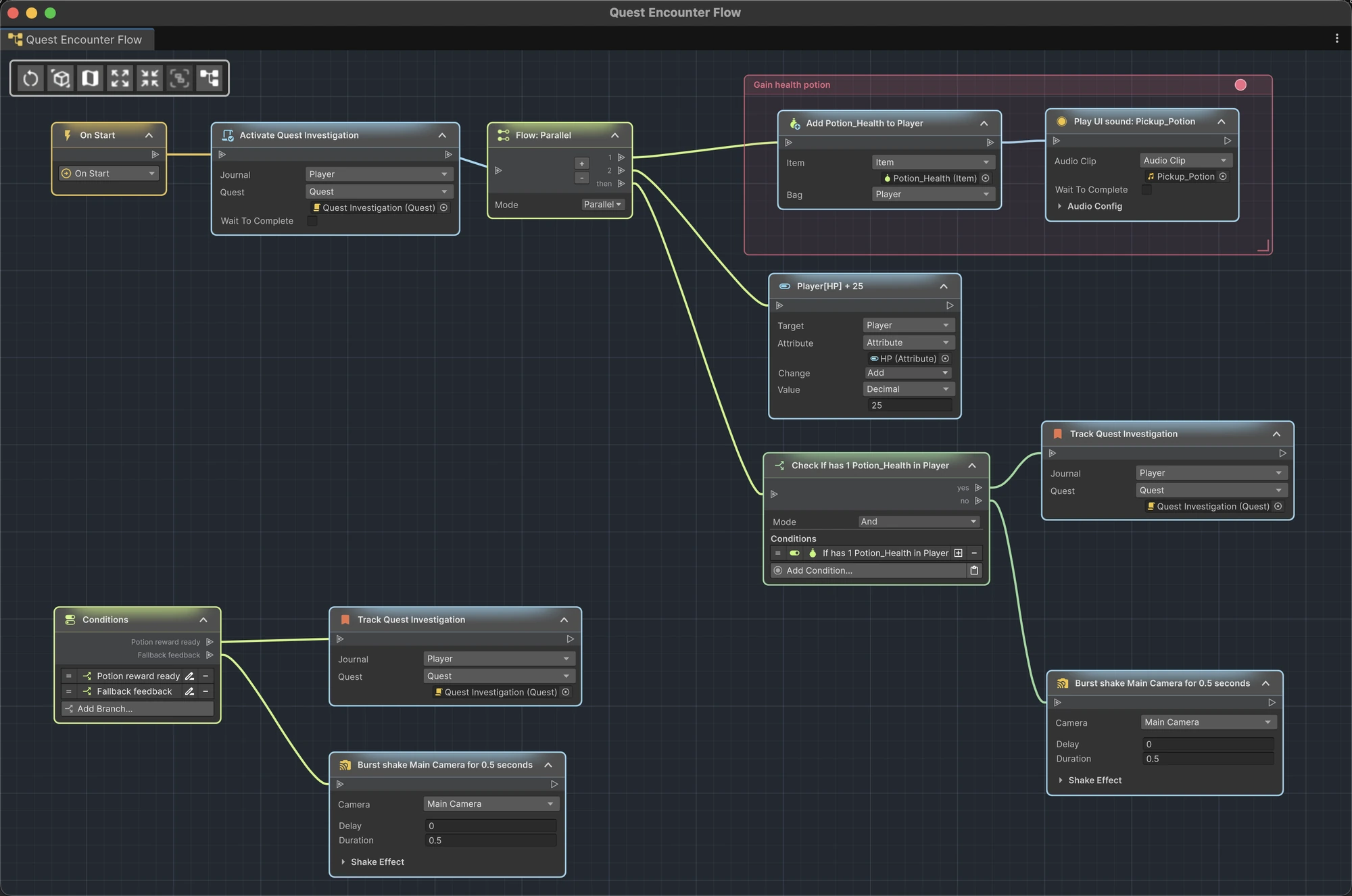Click the Player[HP] + 25 attribute node icon

point(785,287)
